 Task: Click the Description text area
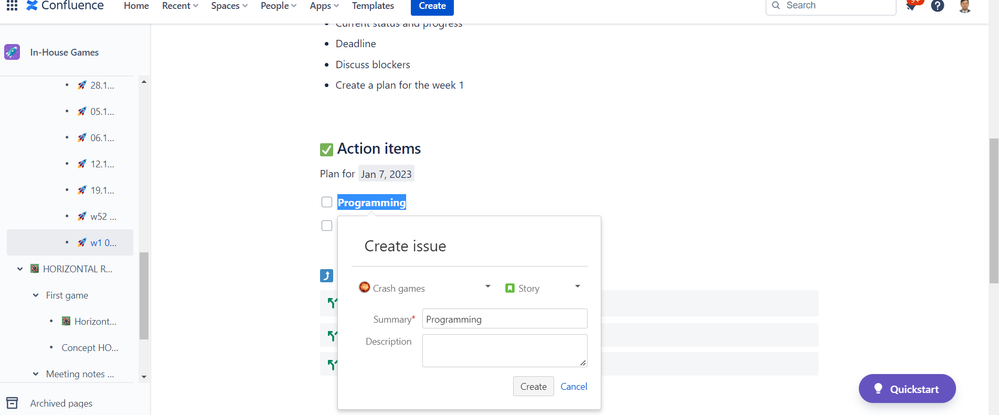pyautogui.click(x=505, y=351)
